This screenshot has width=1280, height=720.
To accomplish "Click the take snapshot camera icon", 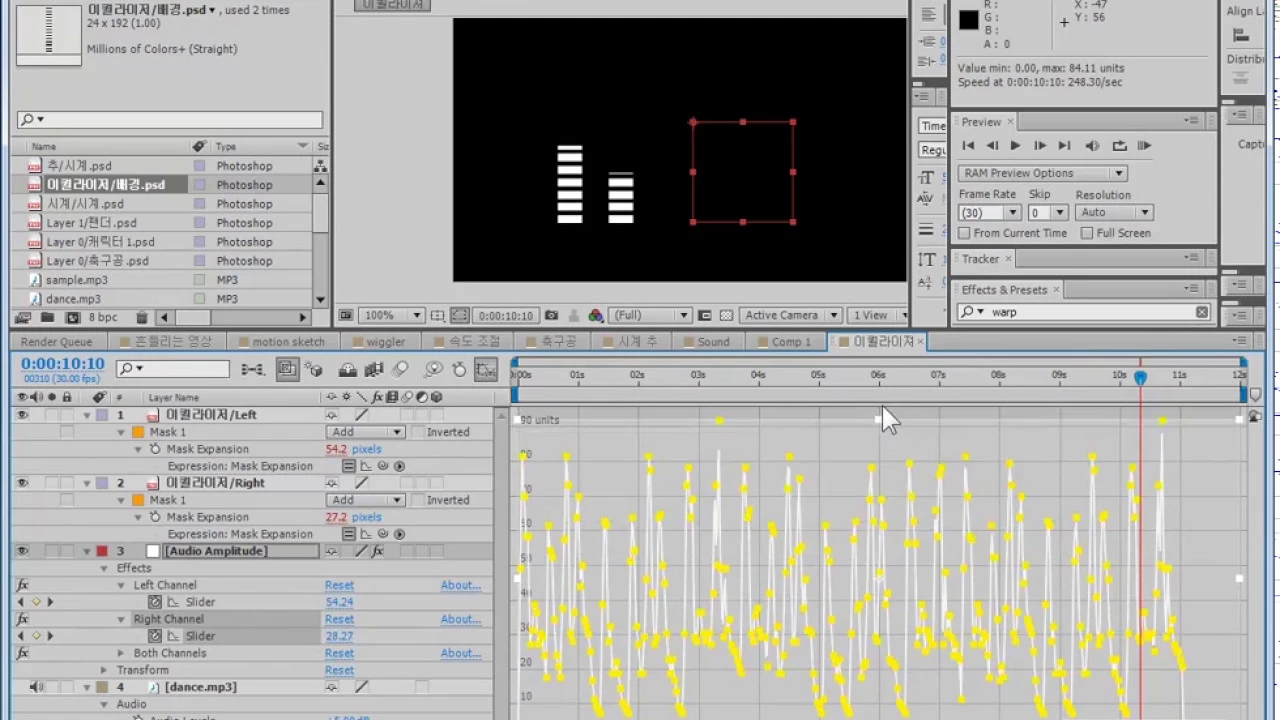I will pos(551,315).
